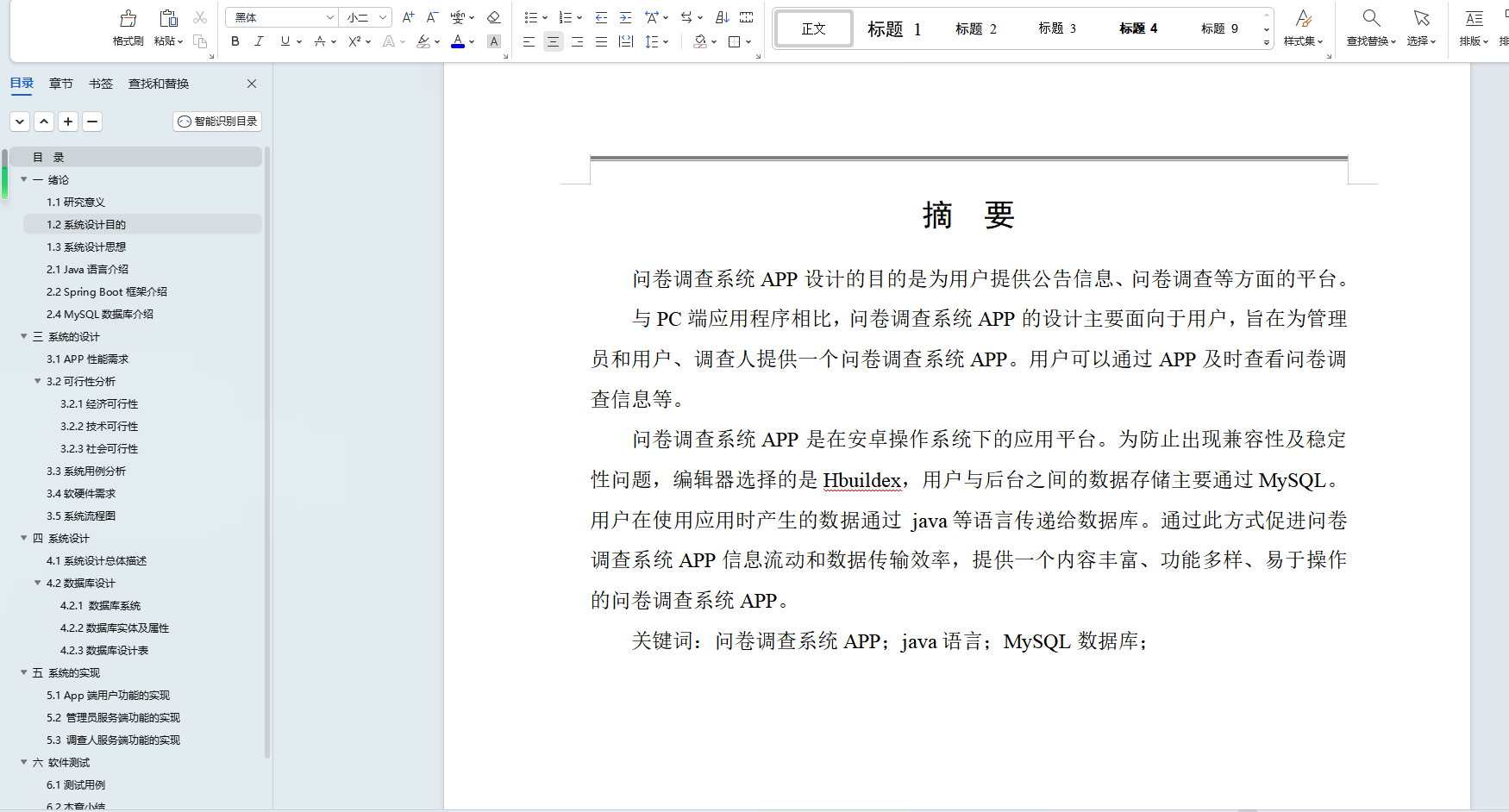Increase font size with the A+ icon
The height and width of the screenshot is (812, 1509).
coord(409,17)
